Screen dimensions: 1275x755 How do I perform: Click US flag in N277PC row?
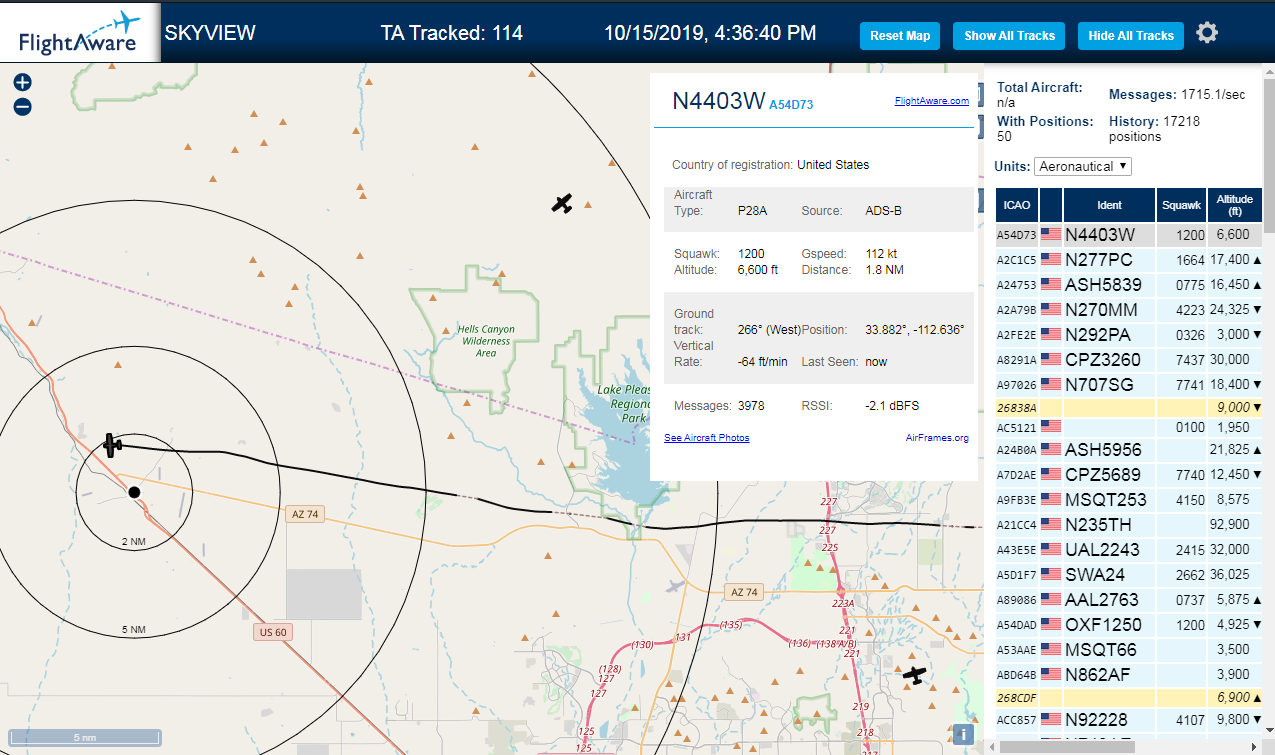[x=1051, y=260]
